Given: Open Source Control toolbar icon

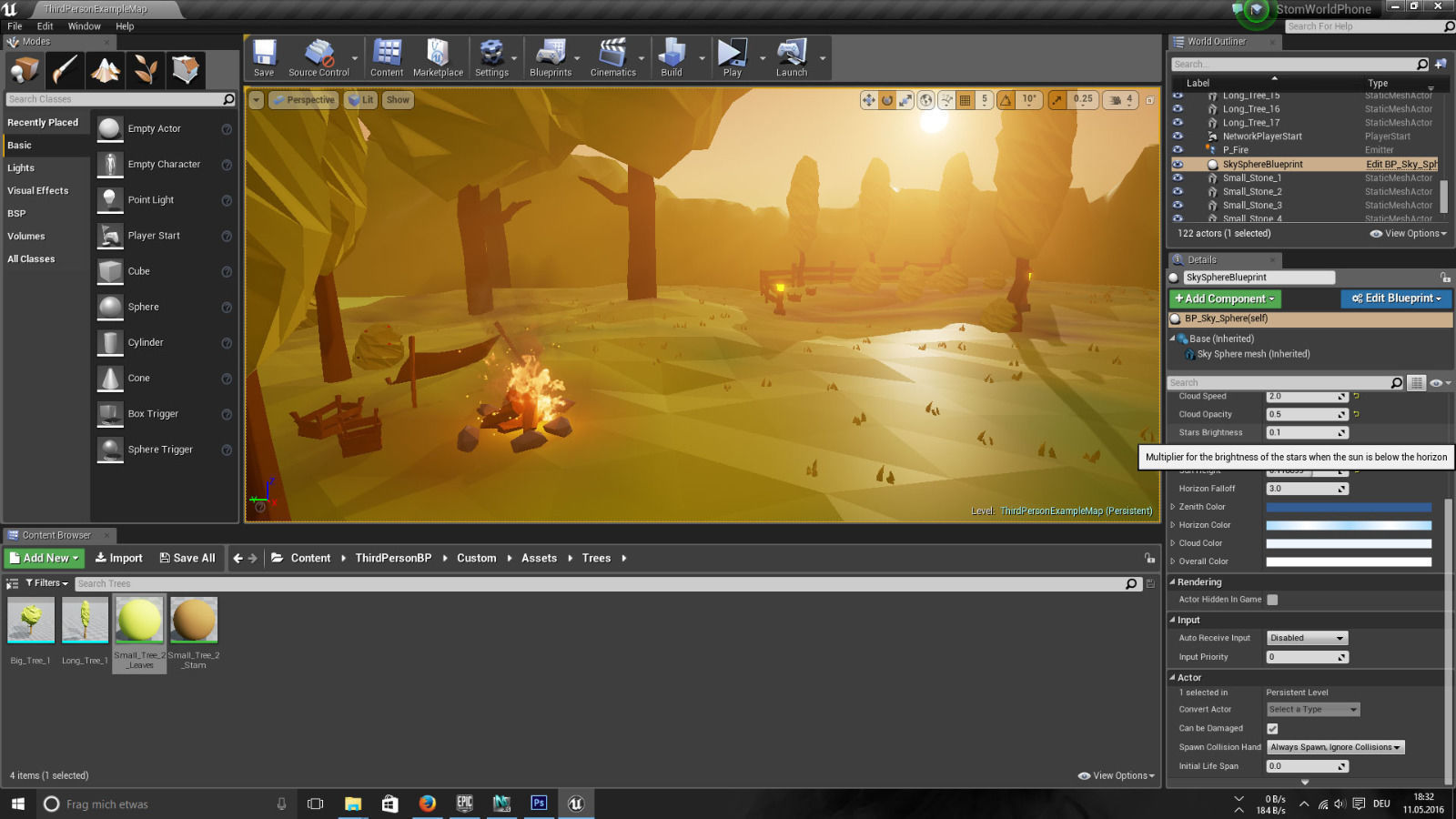Looking at the screenshot, I should (x=318, y=58).
